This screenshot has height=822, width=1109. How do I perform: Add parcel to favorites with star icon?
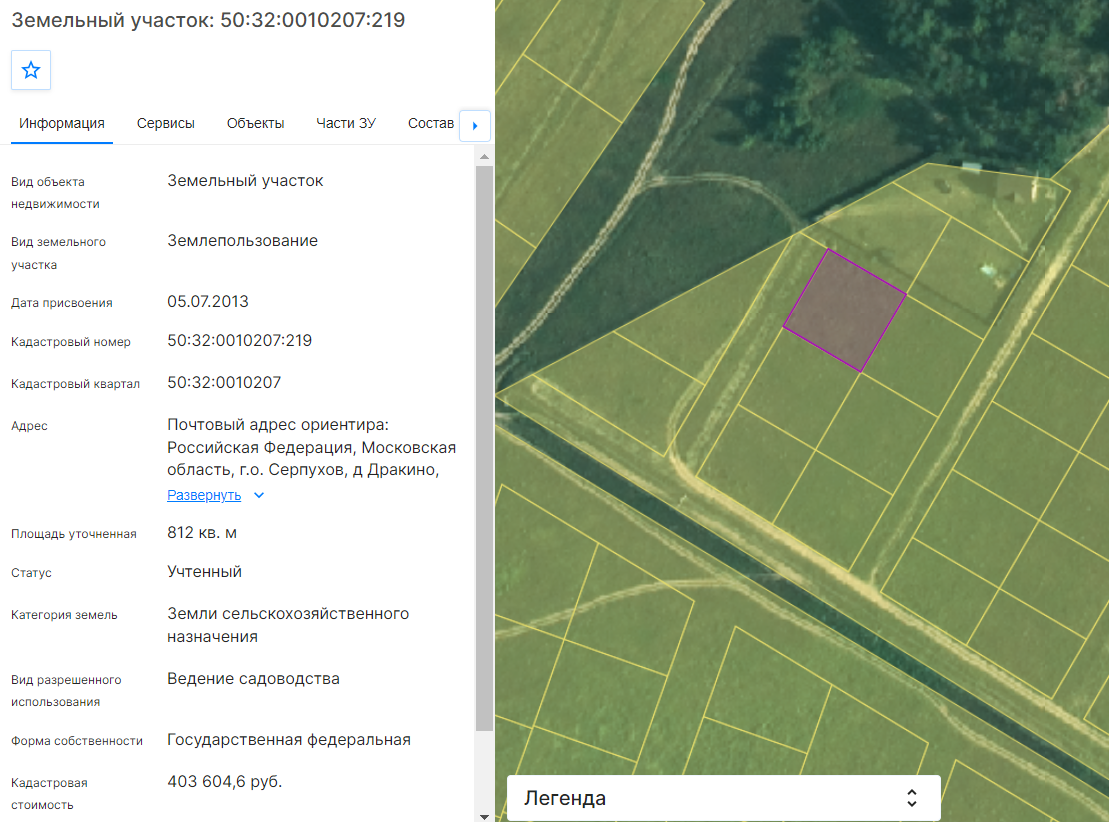30,70
